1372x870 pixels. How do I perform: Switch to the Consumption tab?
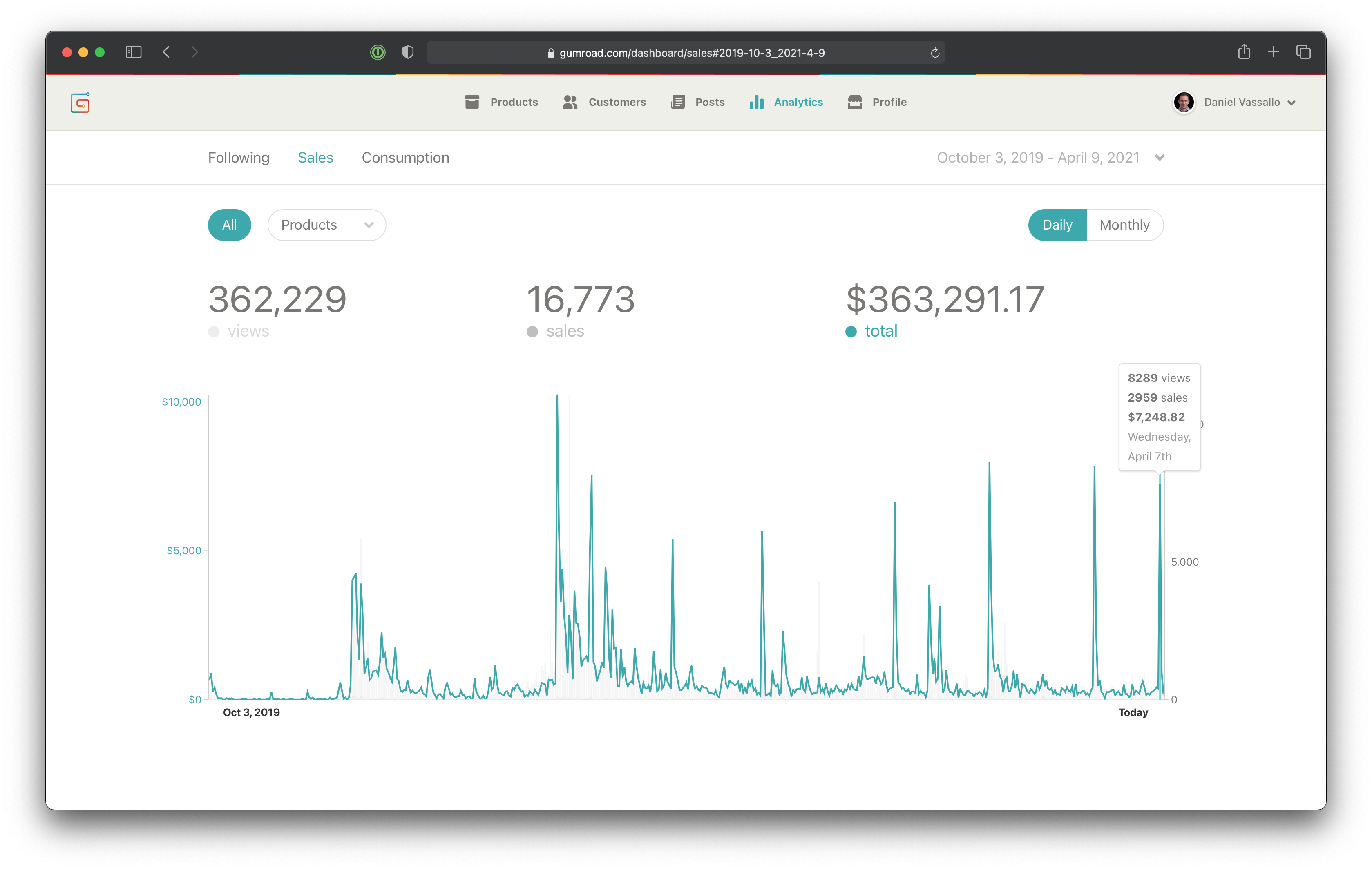(405, 158)
